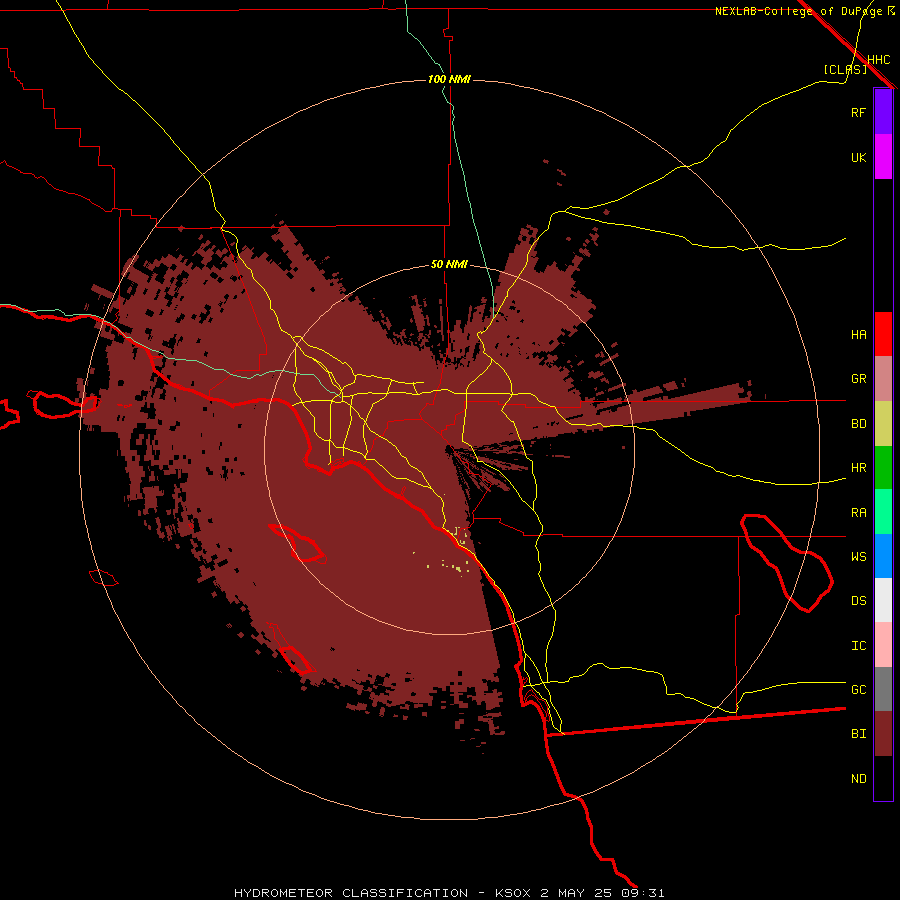Select the GR pinkish legend swatch

[883, 379]
